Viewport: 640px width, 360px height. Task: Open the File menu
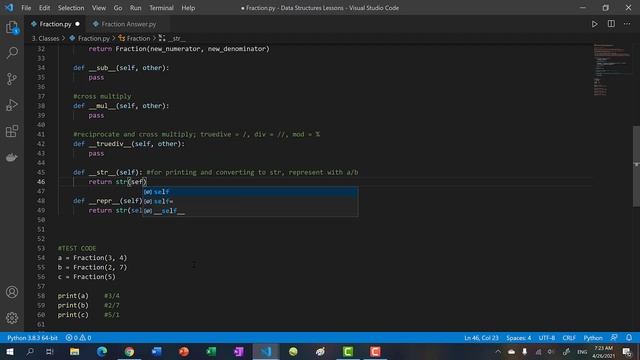click(26, 8)
